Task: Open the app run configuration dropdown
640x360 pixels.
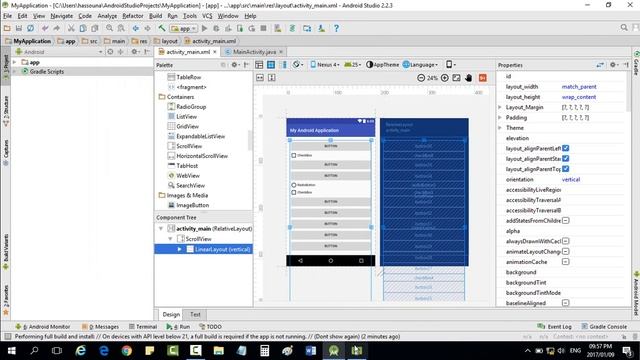Action: click(x=184, y=28)
